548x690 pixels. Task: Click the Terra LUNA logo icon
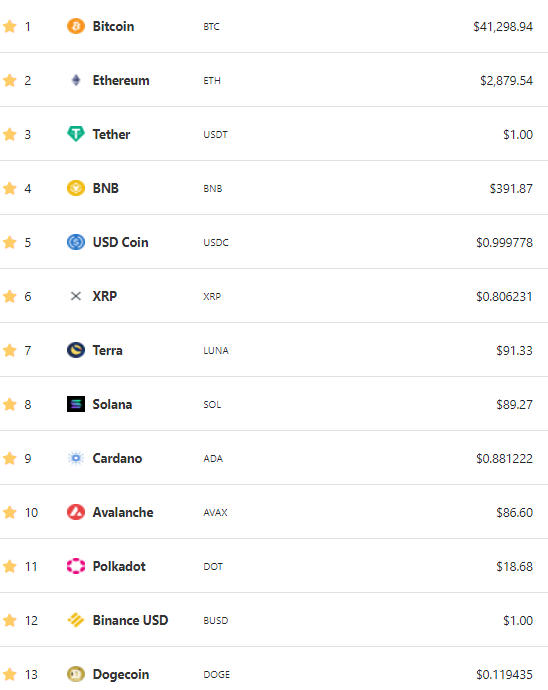76,350
